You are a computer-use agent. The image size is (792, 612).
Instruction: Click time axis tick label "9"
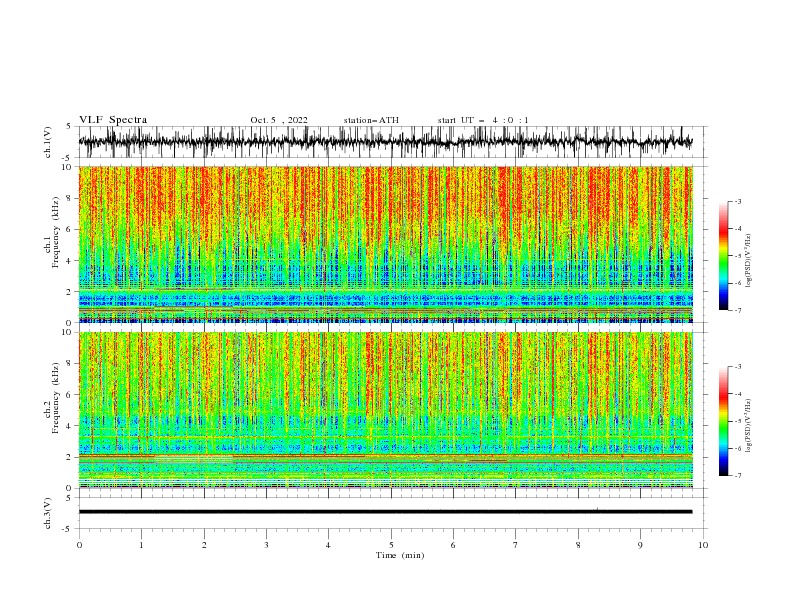(x=640, y=545)
